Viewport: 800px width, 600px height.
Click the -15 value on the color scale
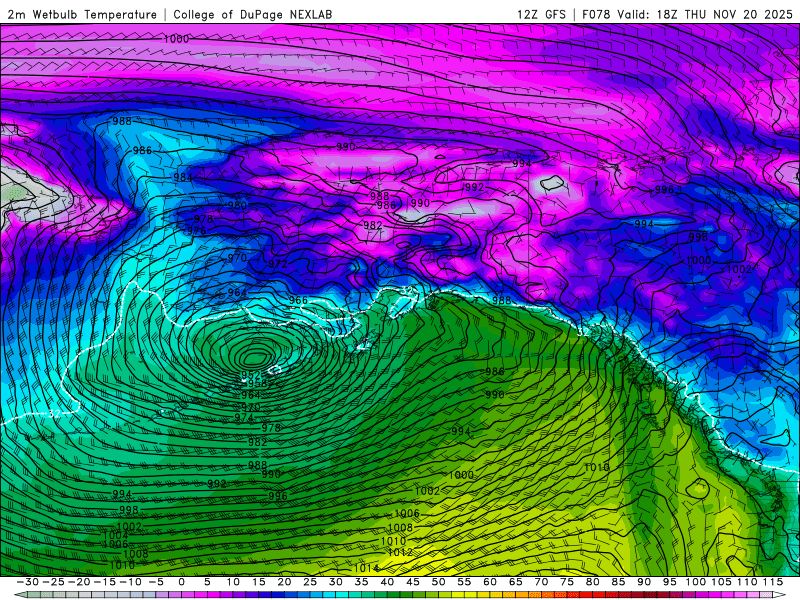coord(105,582)
